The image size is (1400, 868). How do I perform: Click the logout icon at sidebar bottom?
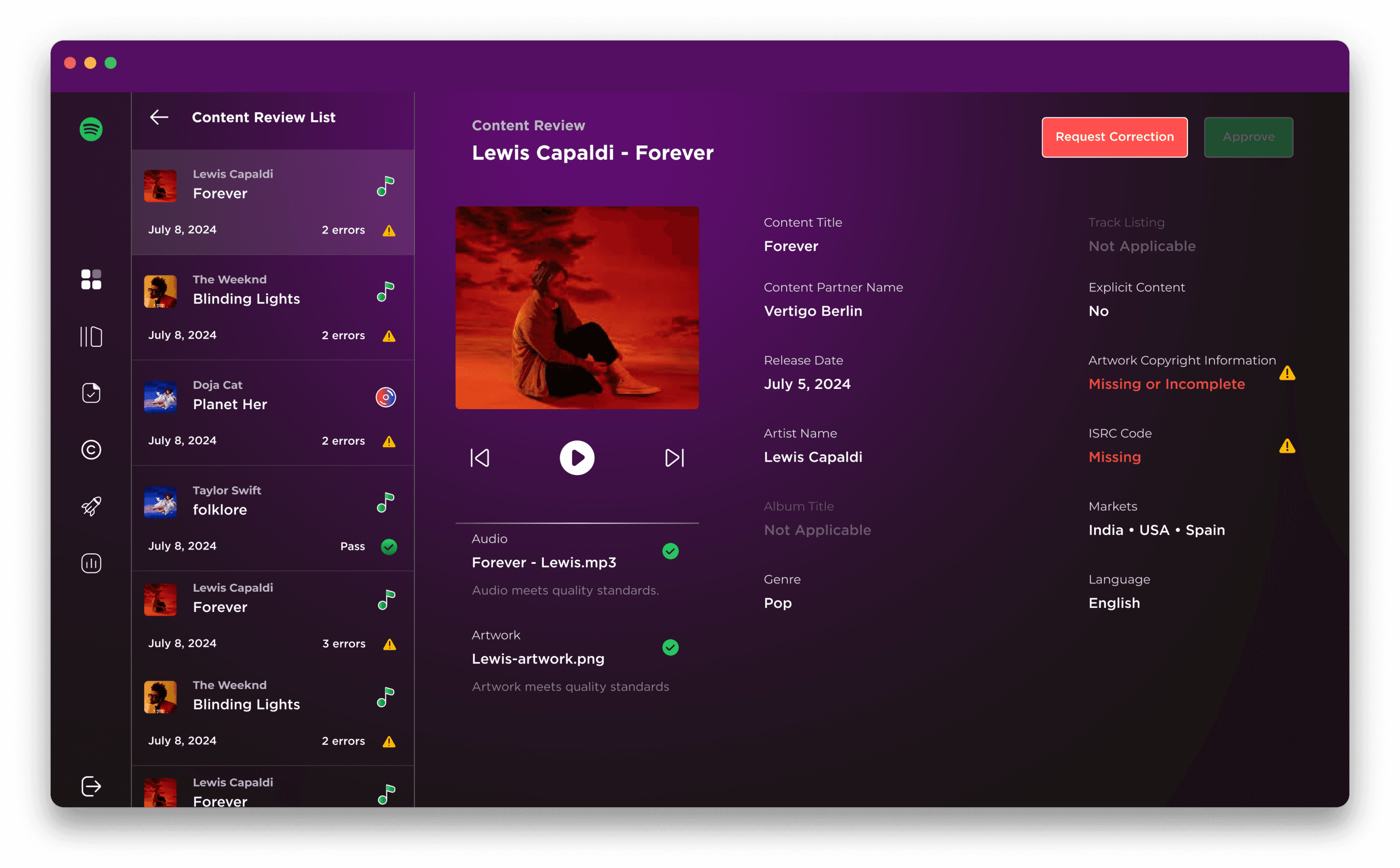click(91, 786)
